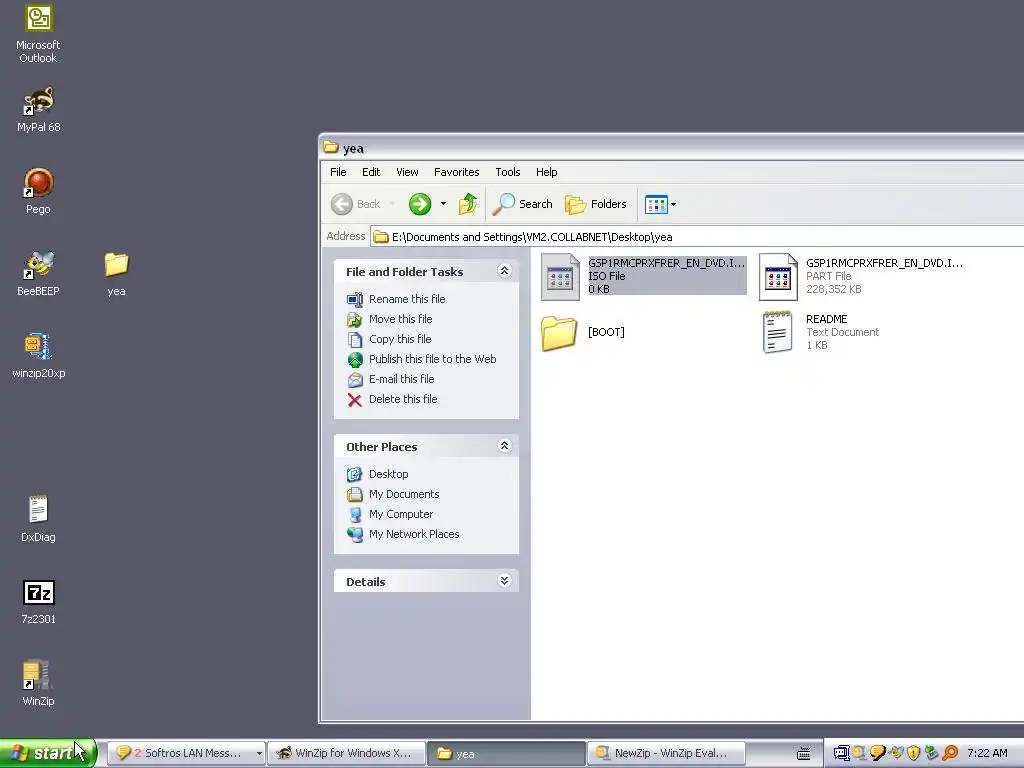The image size is (1024, 768).
Task: Go to My Computer in Other Places
Action: click(389, 515)
